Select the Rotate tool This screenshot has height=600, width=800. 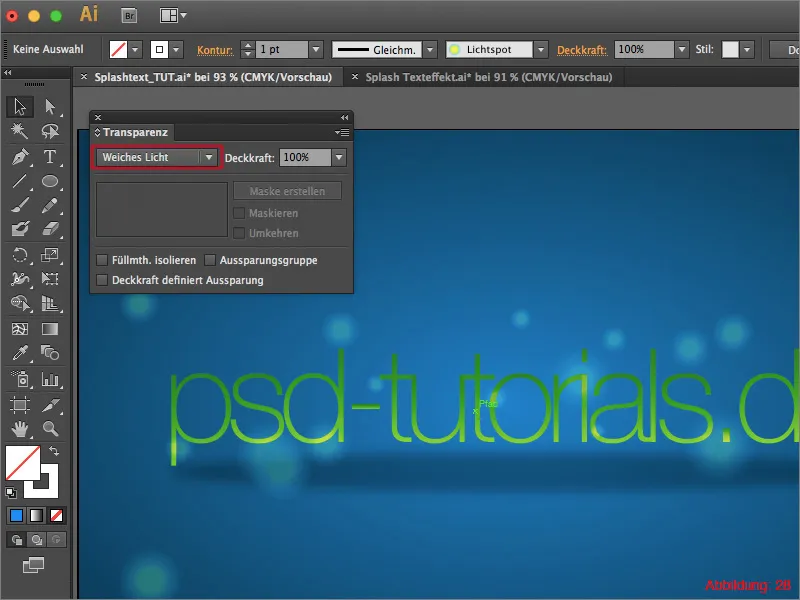(x=20, y=254)
